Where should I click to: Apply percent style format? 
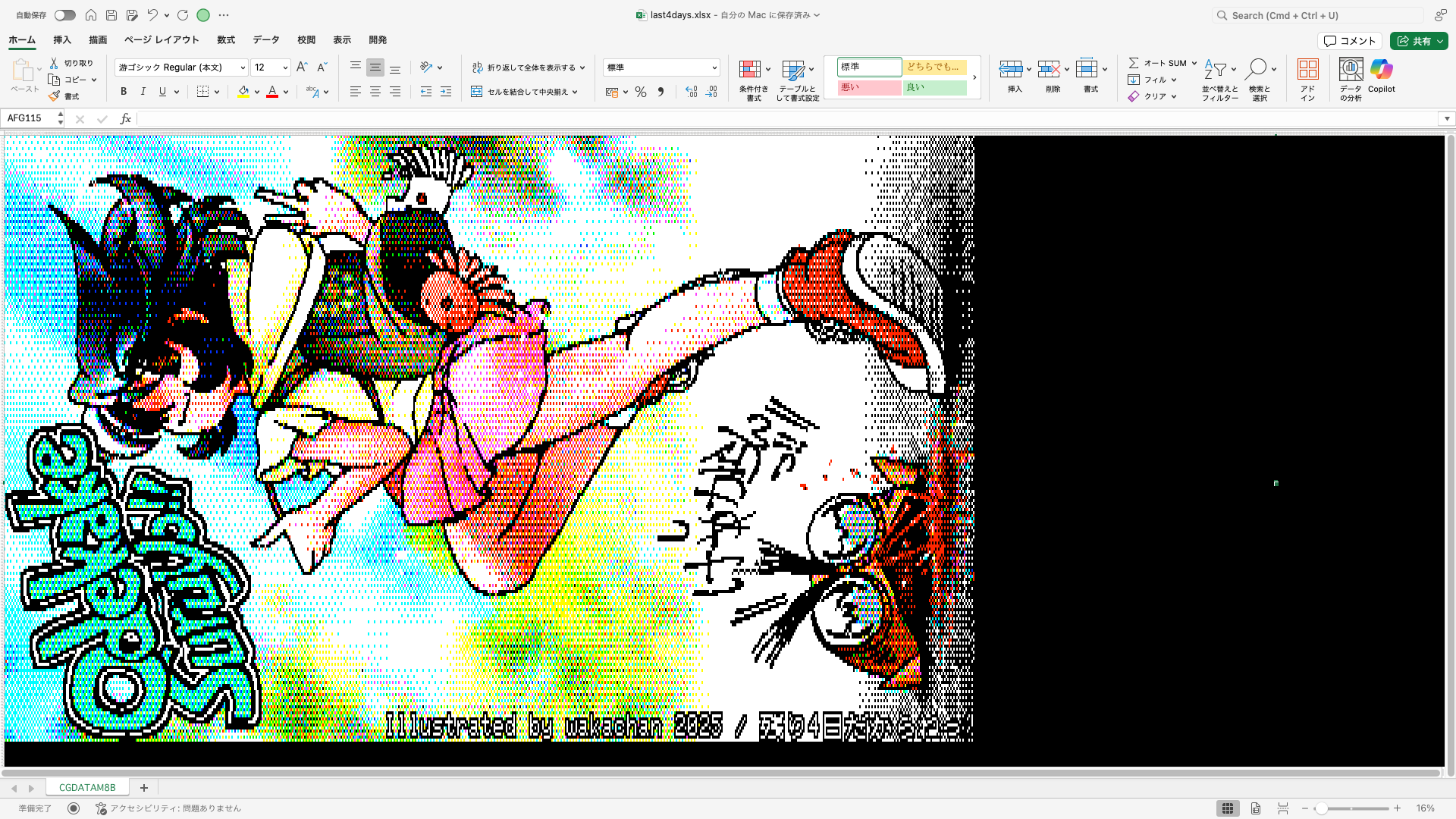pos(641,92)
